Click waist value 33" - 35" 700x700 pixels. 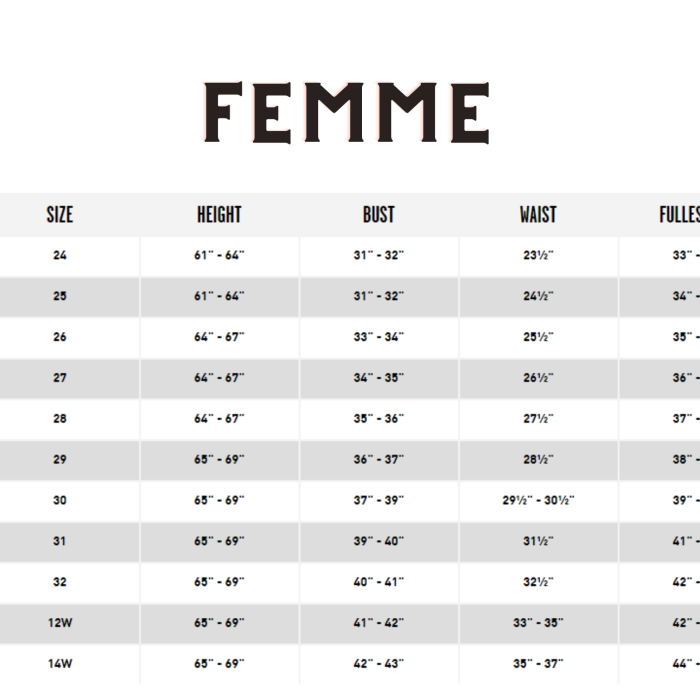(538, 623)
